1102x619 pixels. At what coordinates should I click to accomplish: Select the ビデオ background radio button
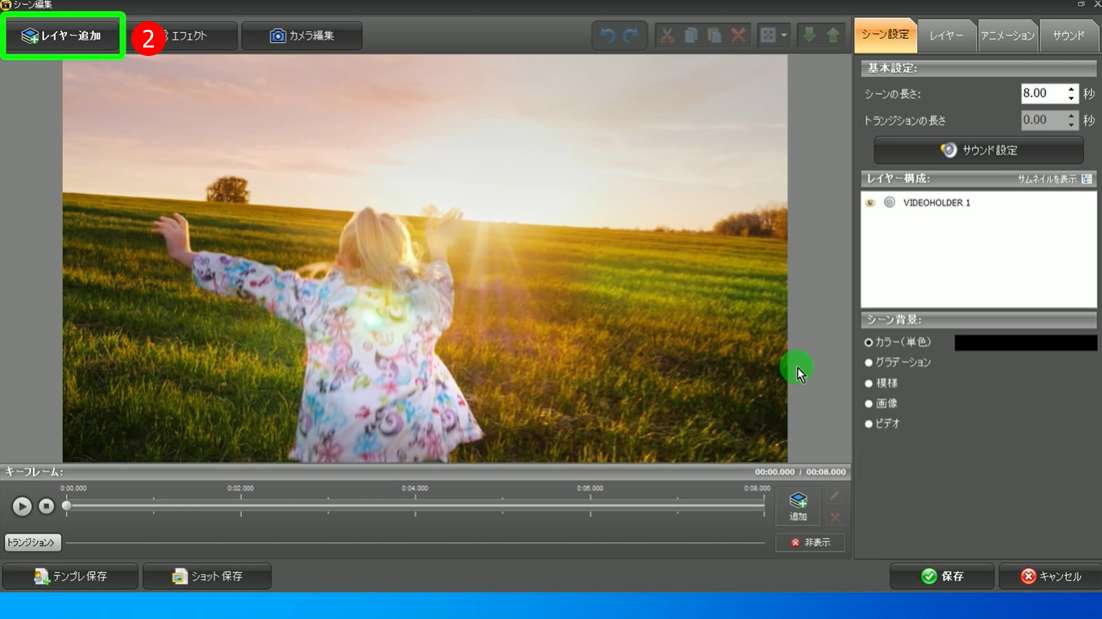coord(869,424)
